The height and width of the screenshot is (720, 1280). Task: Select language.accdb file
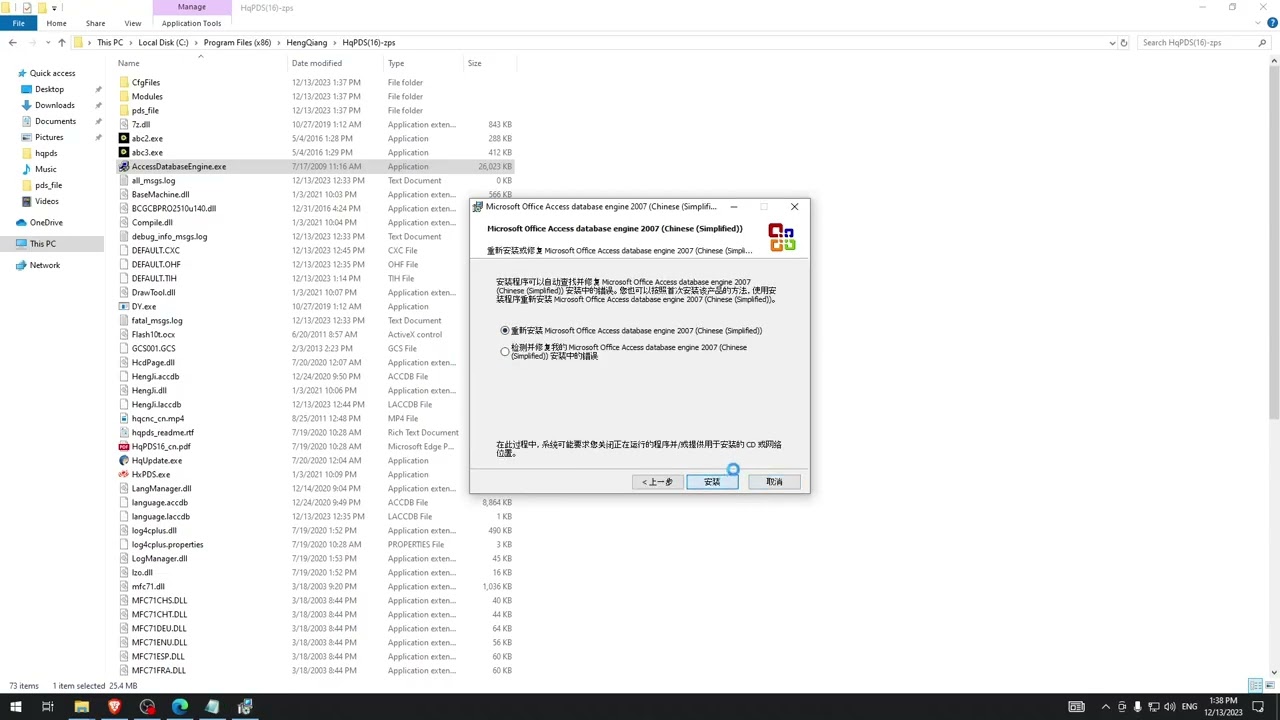tap(159, 502)
